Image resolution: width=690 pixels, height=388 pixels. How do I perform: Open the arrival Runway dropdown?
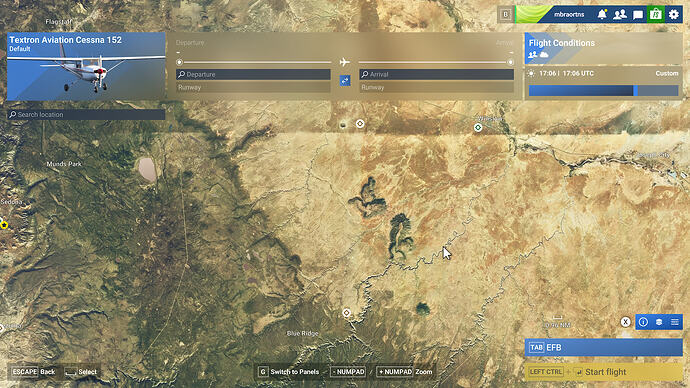pyautogui.click(x=437, y=88)
